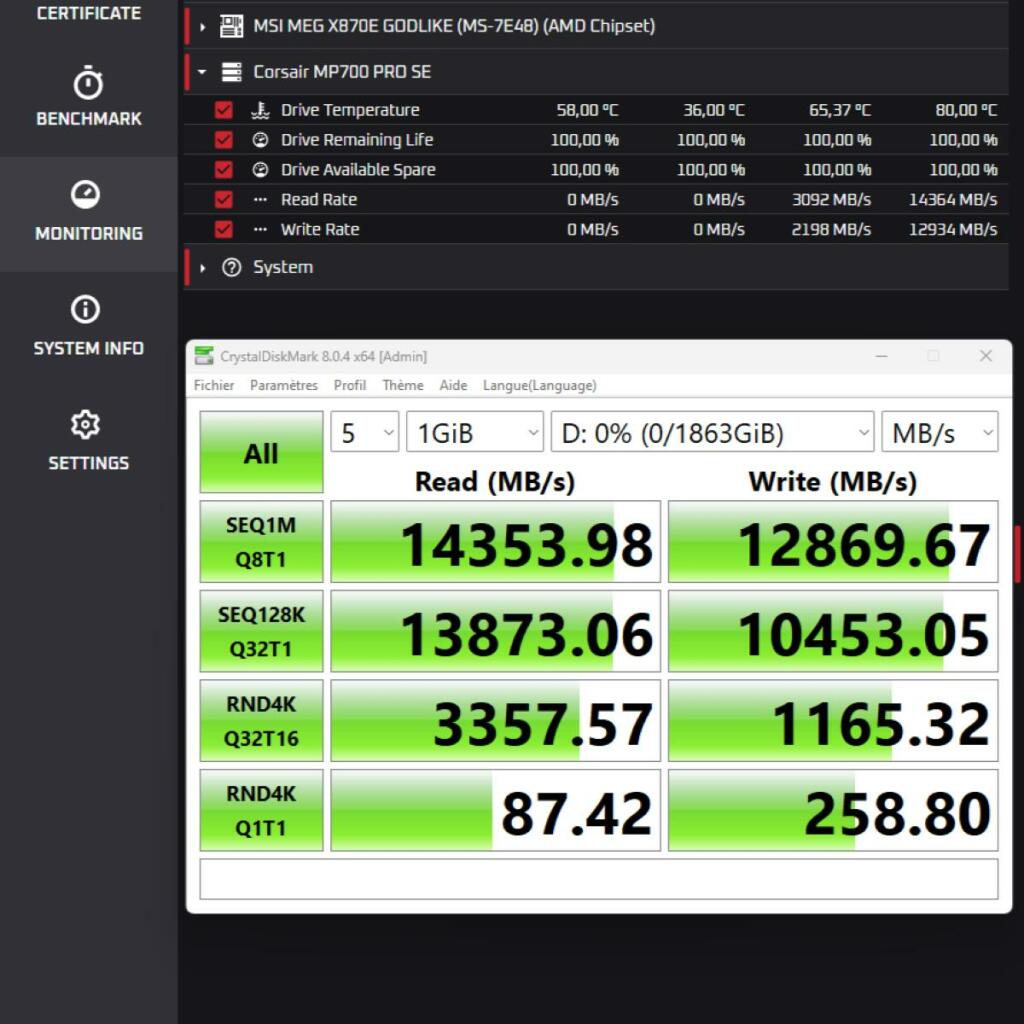Switch to the CERTIFICATE sidebar section
This screenshot has width=1024, height=1024.
(89, 13)
